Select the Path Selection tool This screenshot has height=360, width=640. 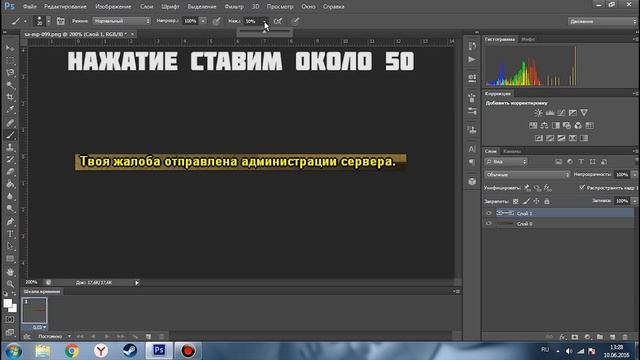point(10,246)
